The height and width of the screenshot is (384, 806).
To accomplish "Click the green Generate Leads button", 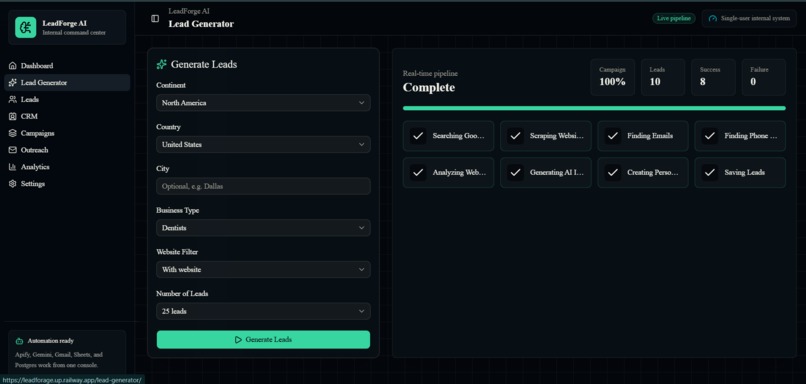I will tap(263, 340).
